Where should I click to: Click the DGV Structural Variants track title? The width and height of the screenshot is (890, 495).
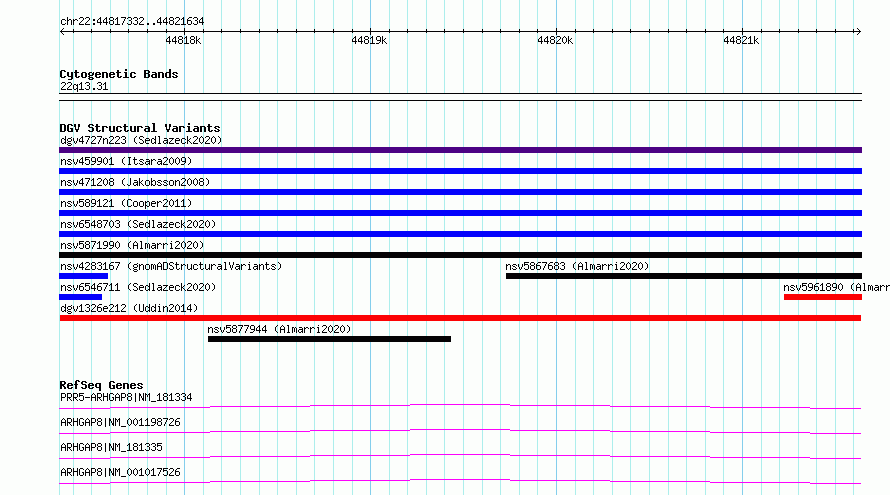pos(140,128)
